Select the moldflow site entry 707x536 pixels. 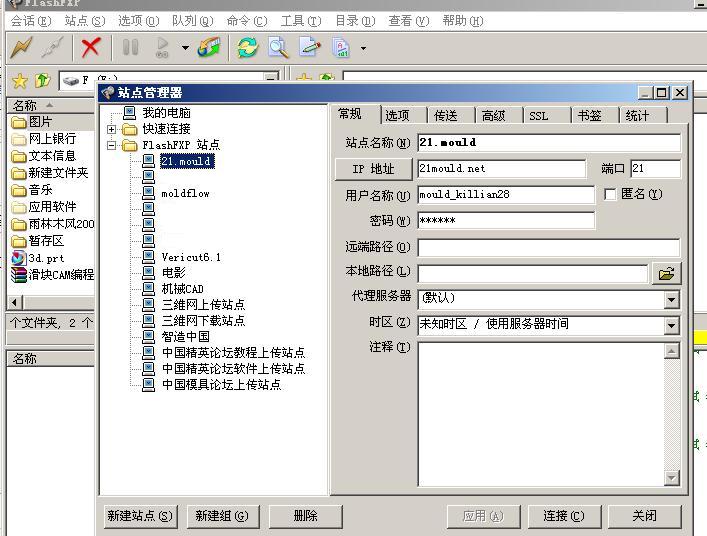[185, 193]
